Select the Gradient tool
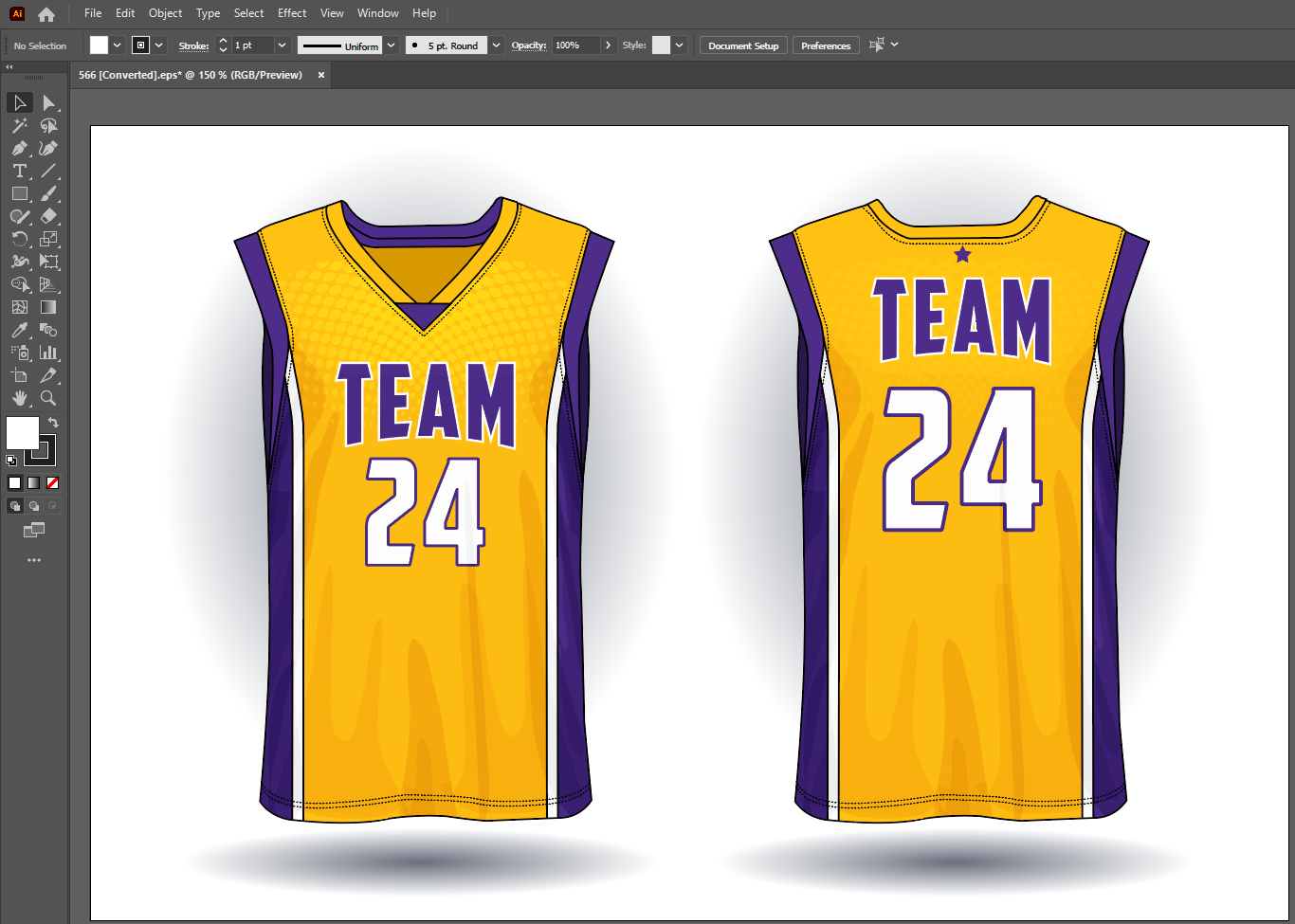The width and height of the screenshot is (1295, 924). [x=49, y=307]
